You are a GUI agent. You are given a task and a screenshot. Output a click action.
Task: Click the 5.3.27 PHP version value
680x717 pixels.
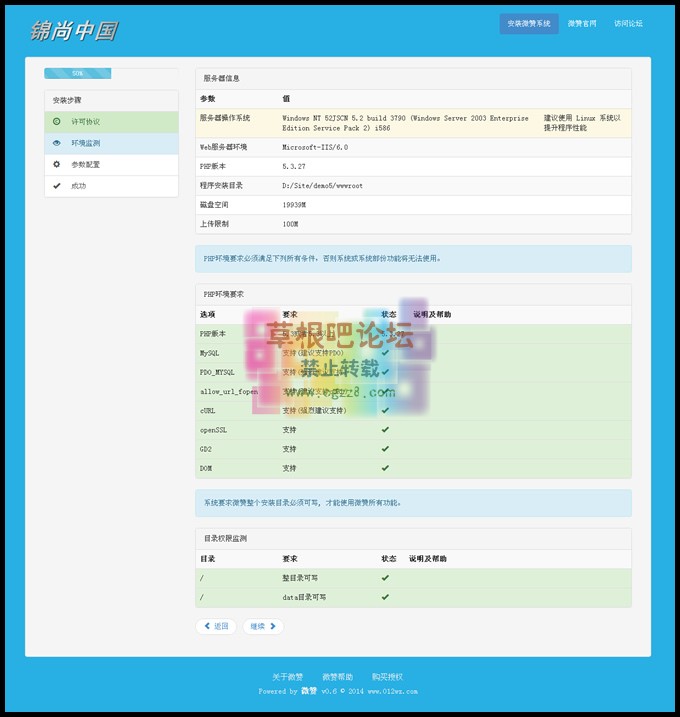click(294, 166)
